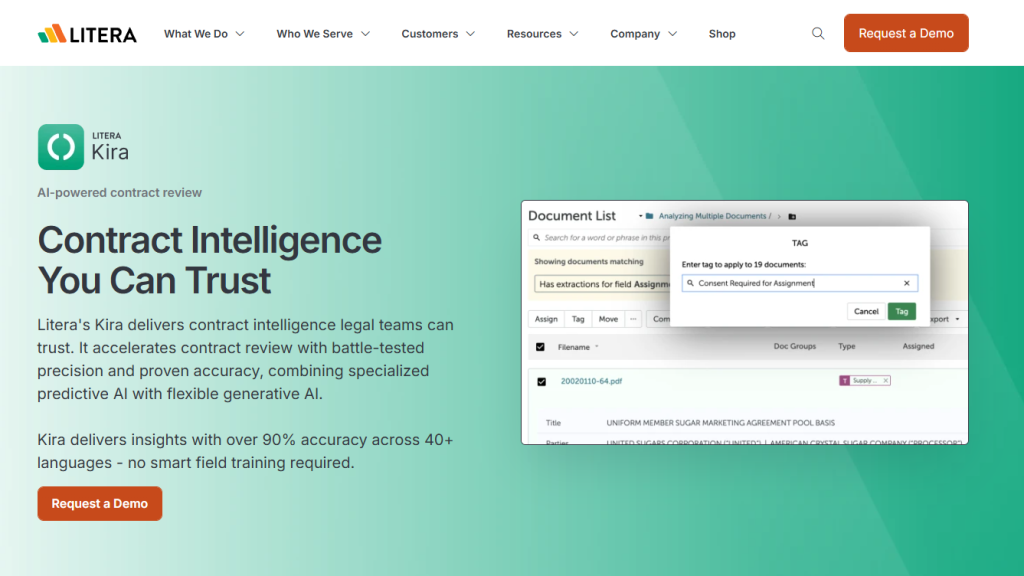Expand the Who We Serve menu
This screenshot has width=1024, height=576.
click(x=323, y=34)
